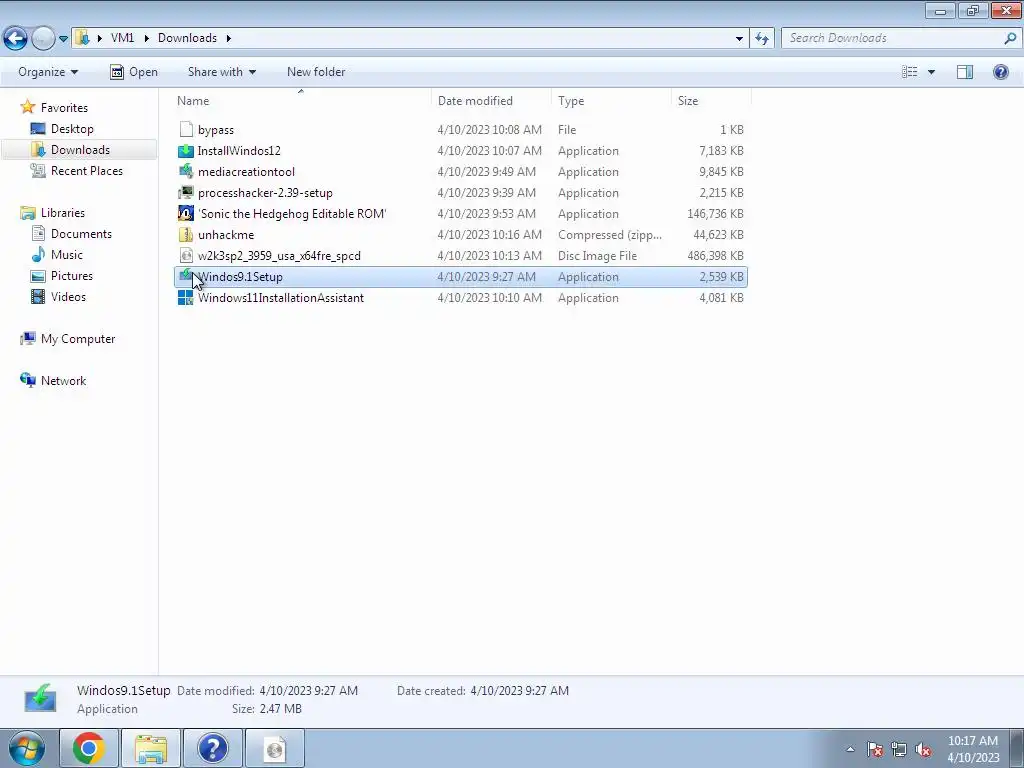The height and width of the screenshot is (768, 1024).
Task: Open the address bar history dropdown
Action: pos(739,39)
